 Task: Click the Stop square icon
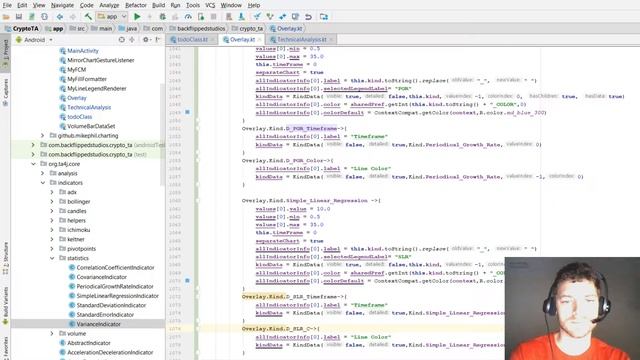point(213,17)
